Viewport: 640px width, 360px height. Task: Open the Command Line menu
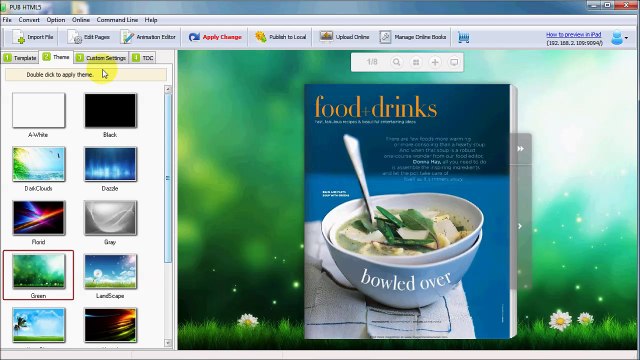[117, 20]
